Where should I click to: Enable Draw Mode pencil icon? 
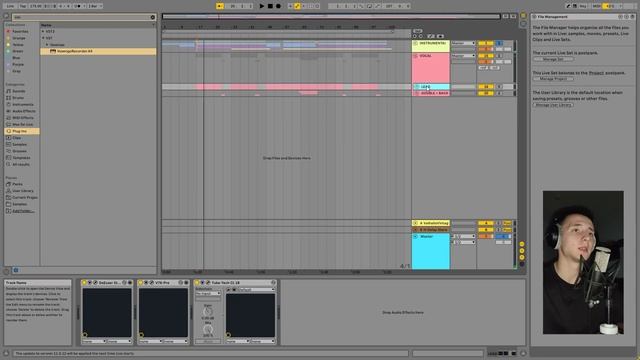pos(568,6)
